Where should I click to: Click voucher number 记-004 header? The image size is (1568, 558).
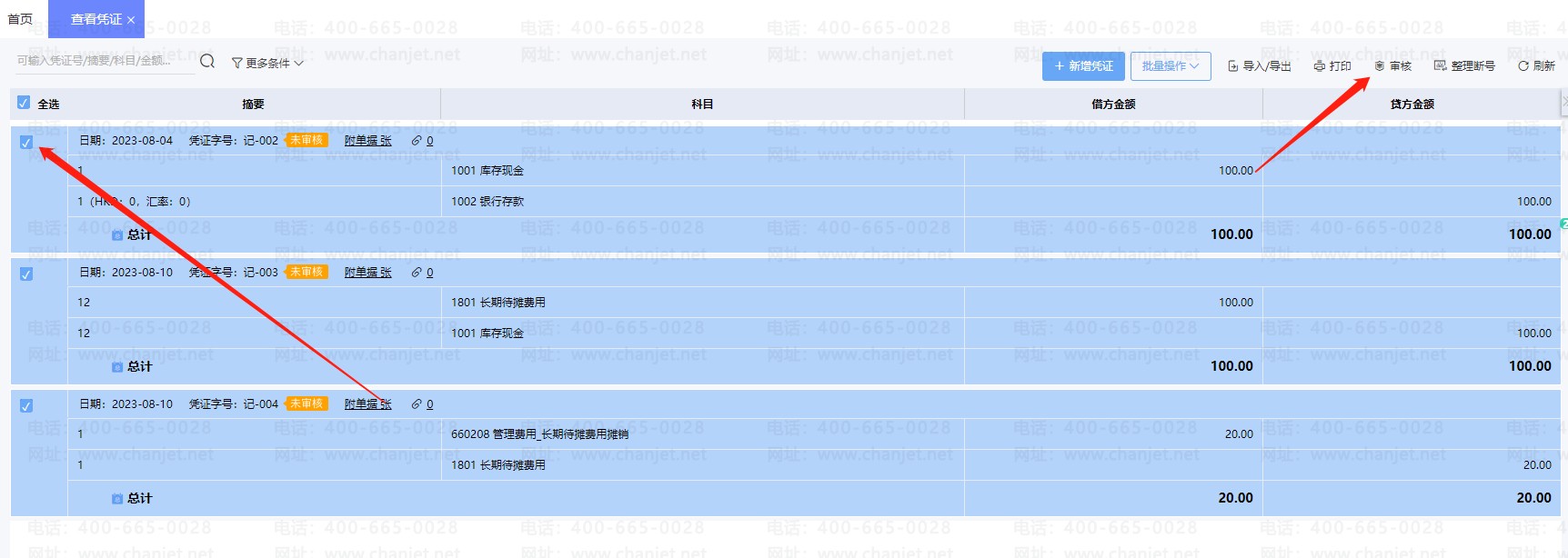(x=234, y=404)
